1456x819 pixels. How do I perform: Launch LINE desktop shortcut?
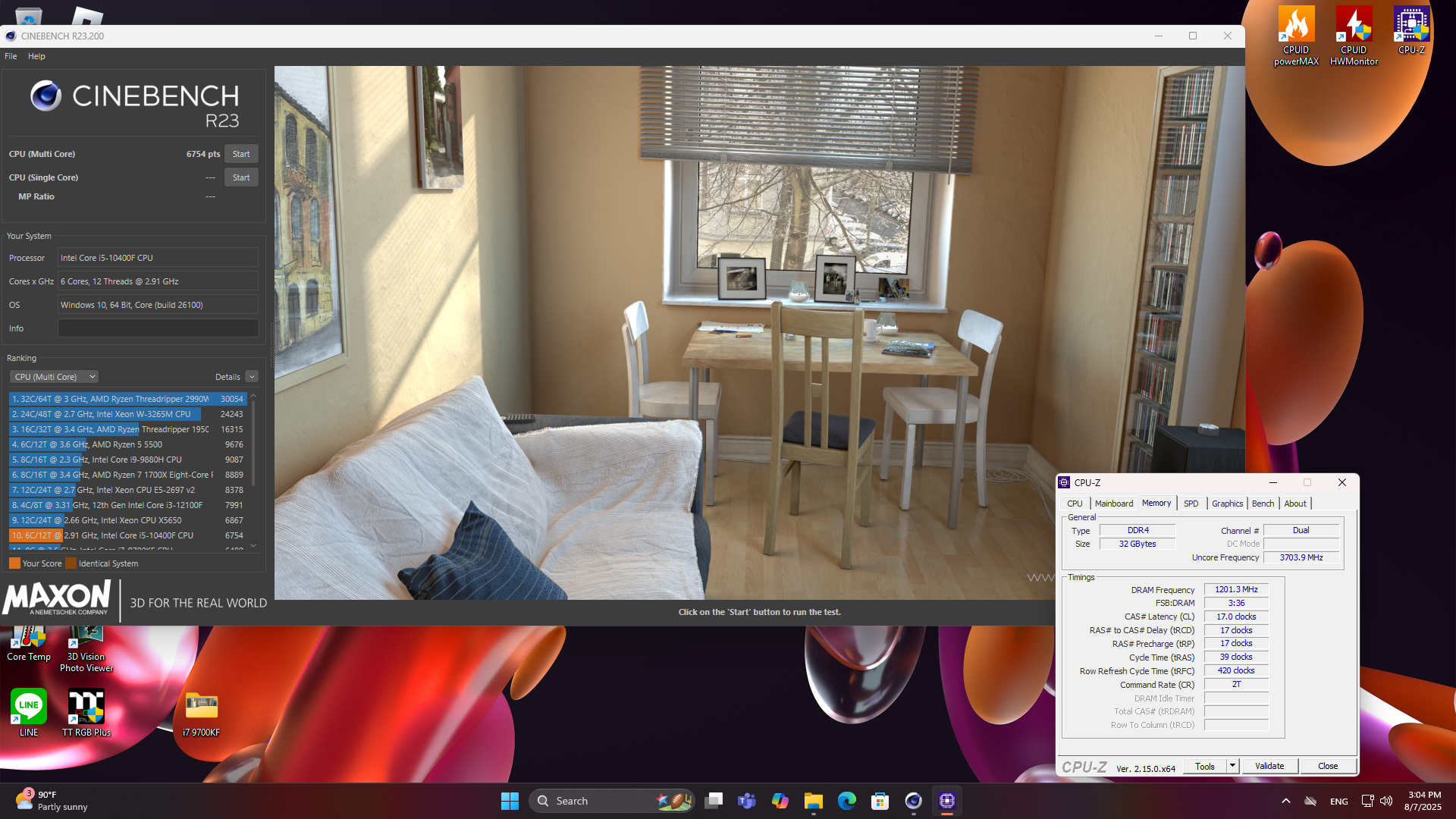point(29,713)
